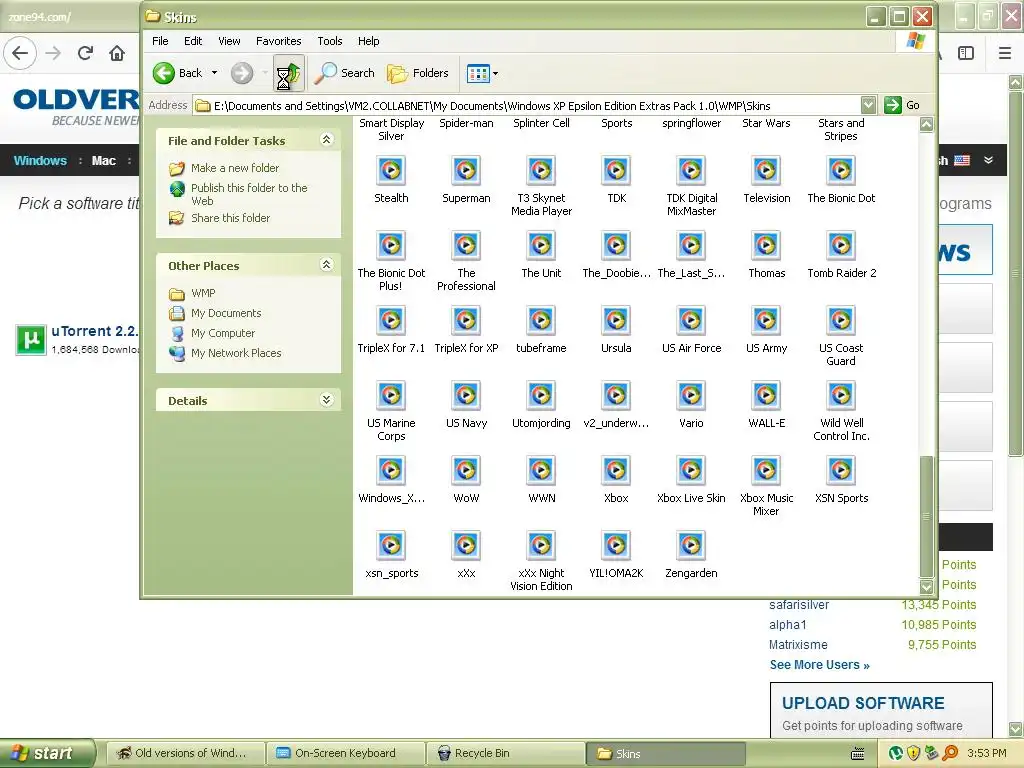Open the Back history dropdown arrow
Viewport: 1024px width, 768px height.
[x=214, y=73]
